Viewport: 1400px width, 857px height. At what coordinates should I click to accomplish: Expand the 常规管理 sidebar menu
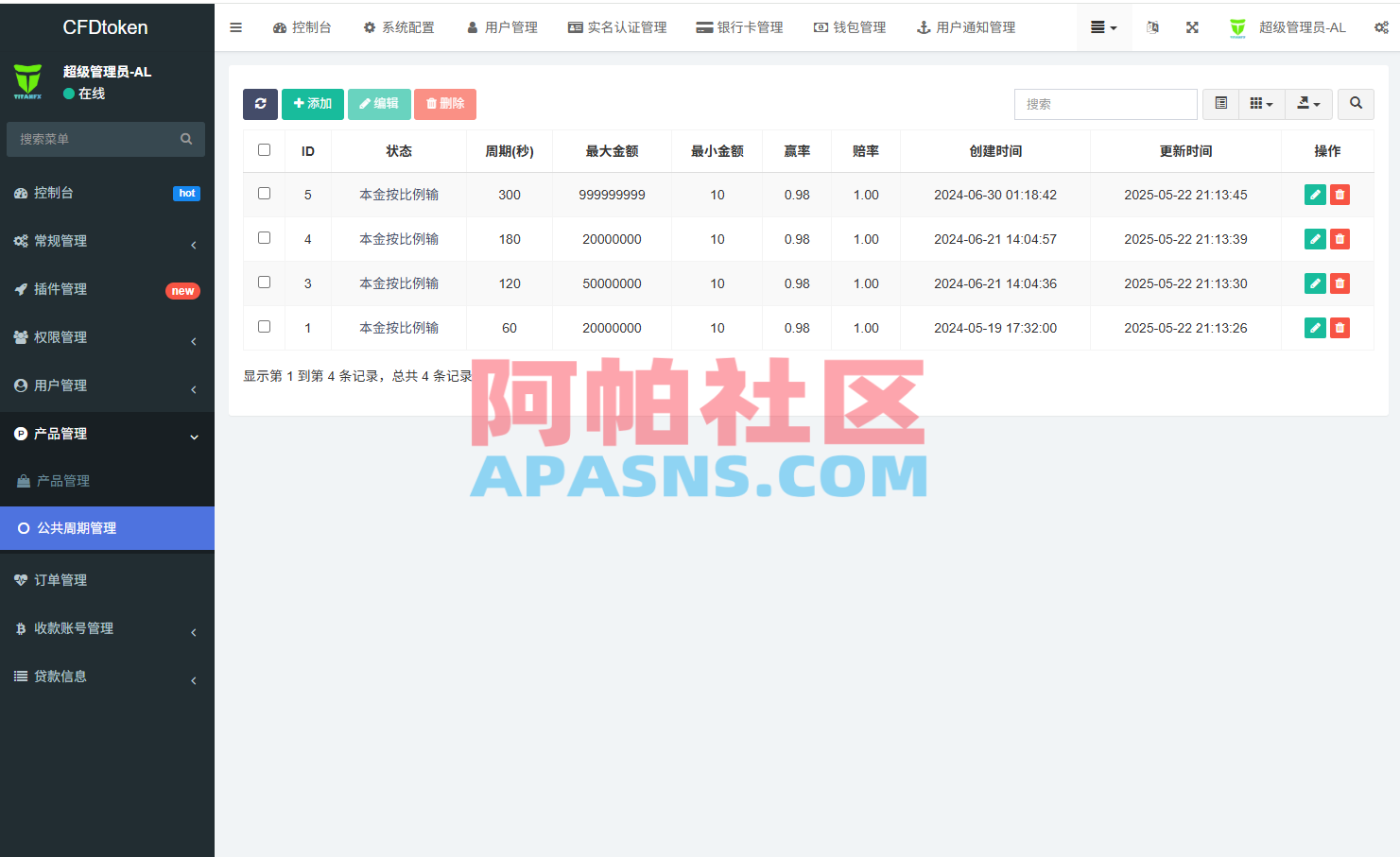(x=107, y=241)
